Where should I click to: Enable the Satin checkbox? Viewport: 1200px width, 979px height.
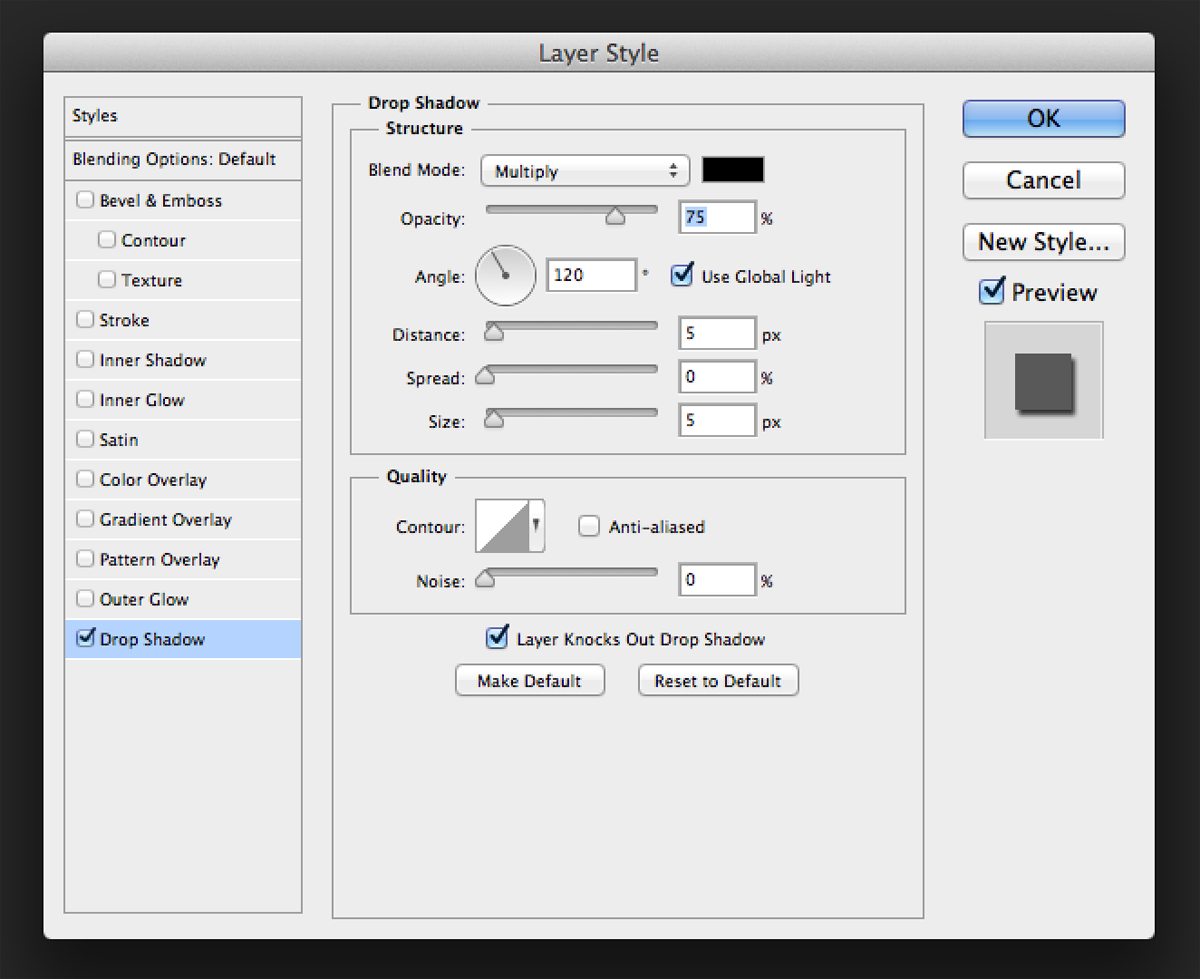tap(85, 440)
